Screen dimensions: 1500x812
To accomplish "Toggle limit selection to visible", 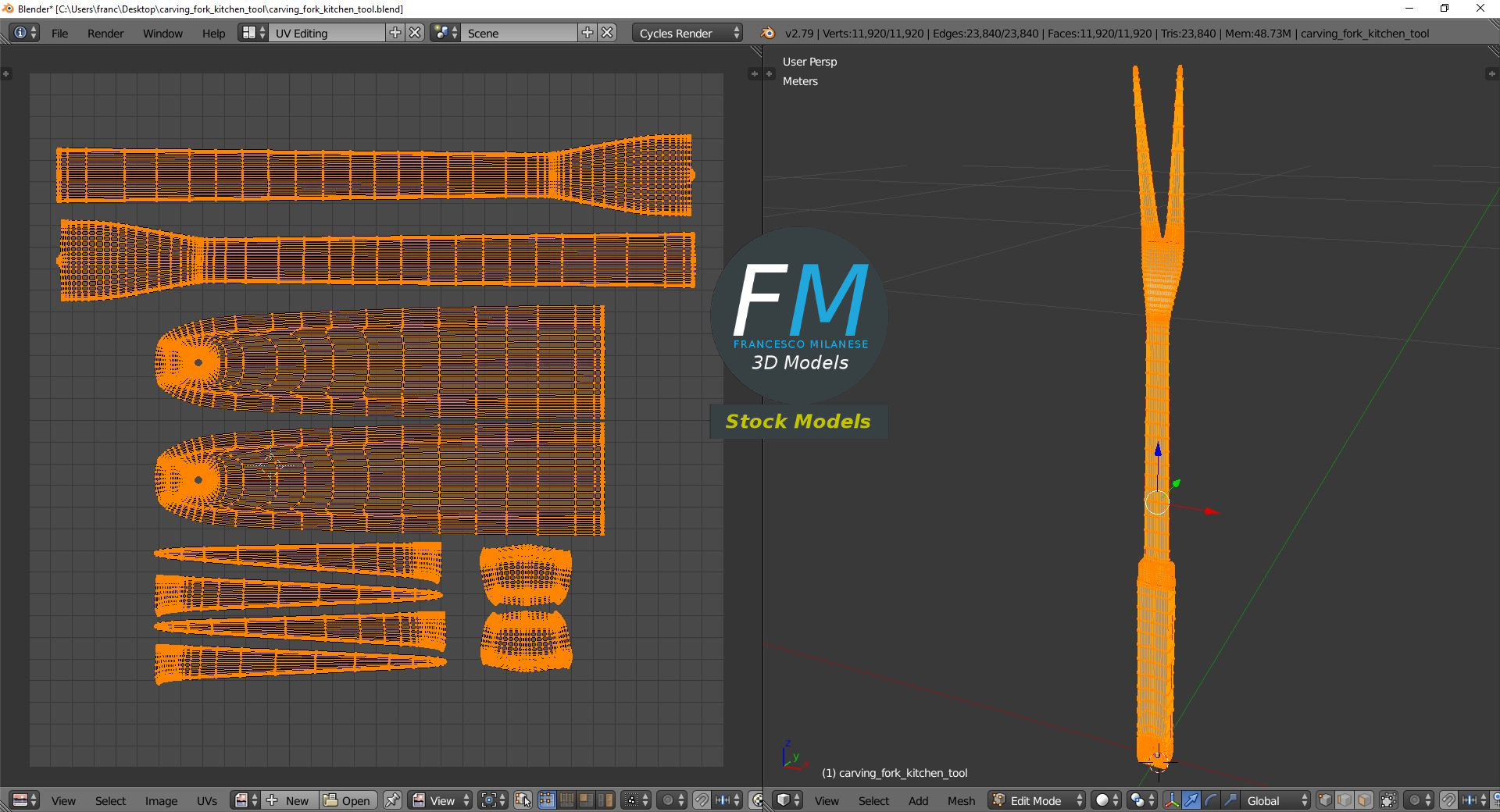I will [x=1388, y=800].
